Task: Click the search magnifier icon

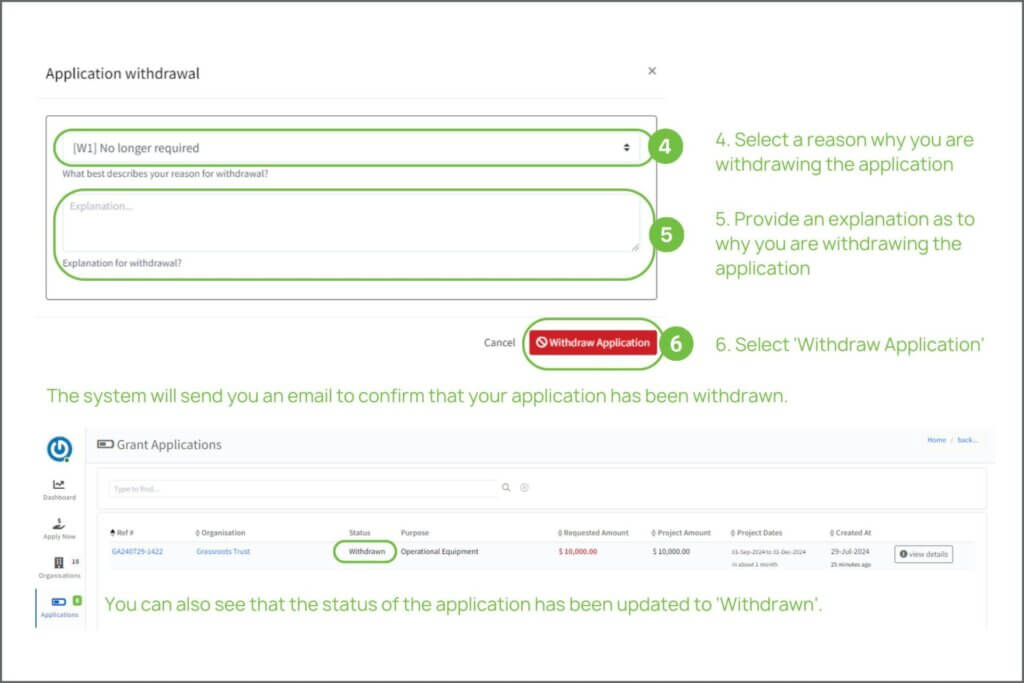Action: click(506, 487)
